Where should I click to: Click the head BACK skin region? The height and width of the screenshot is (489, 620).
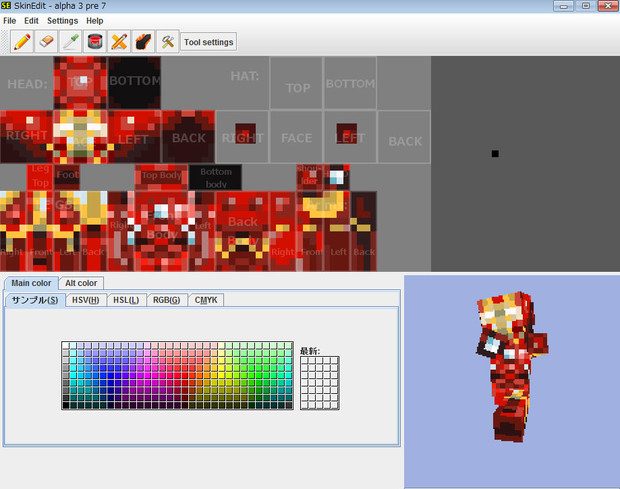click(x=189, y=137)
